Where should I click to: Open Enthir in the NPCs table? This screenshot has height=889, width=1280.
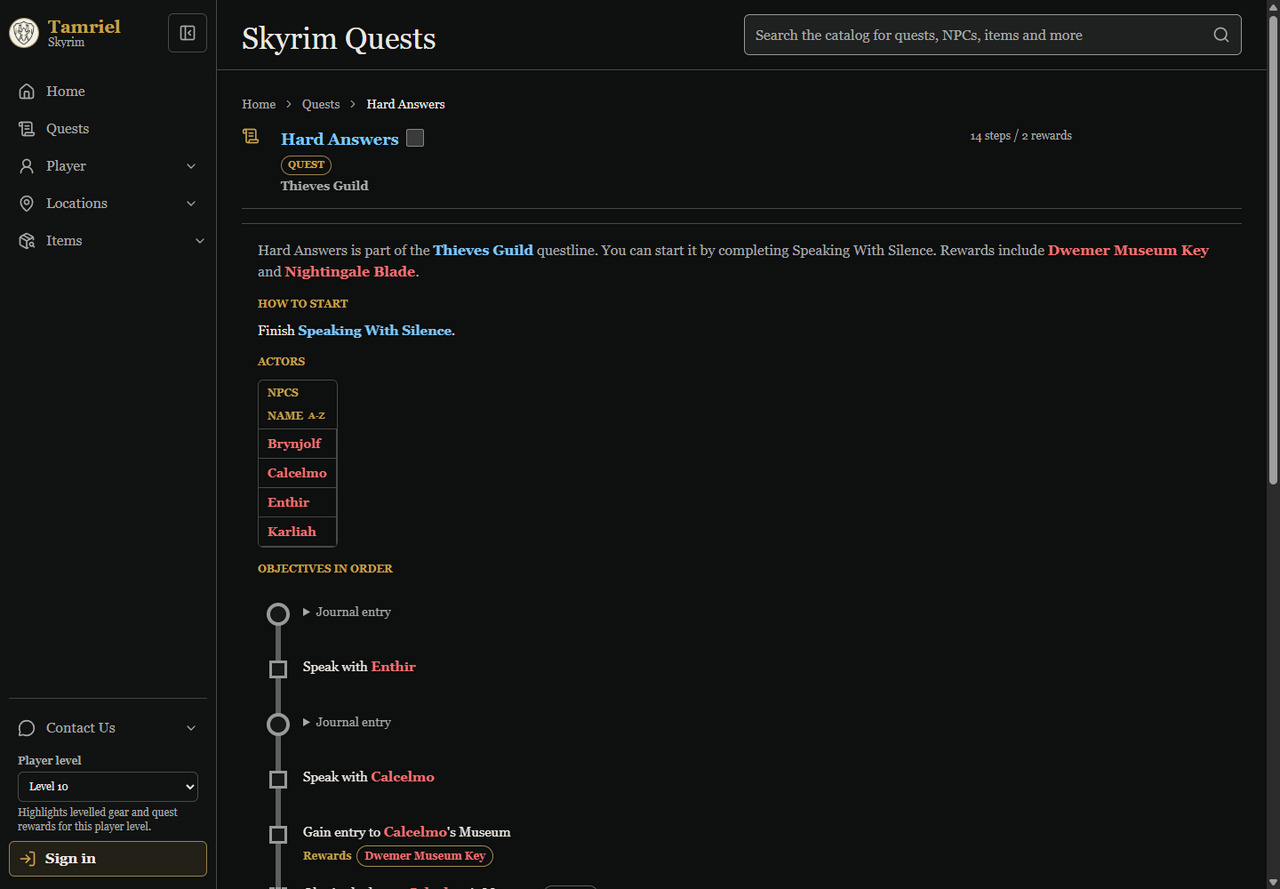pos(288,502)
